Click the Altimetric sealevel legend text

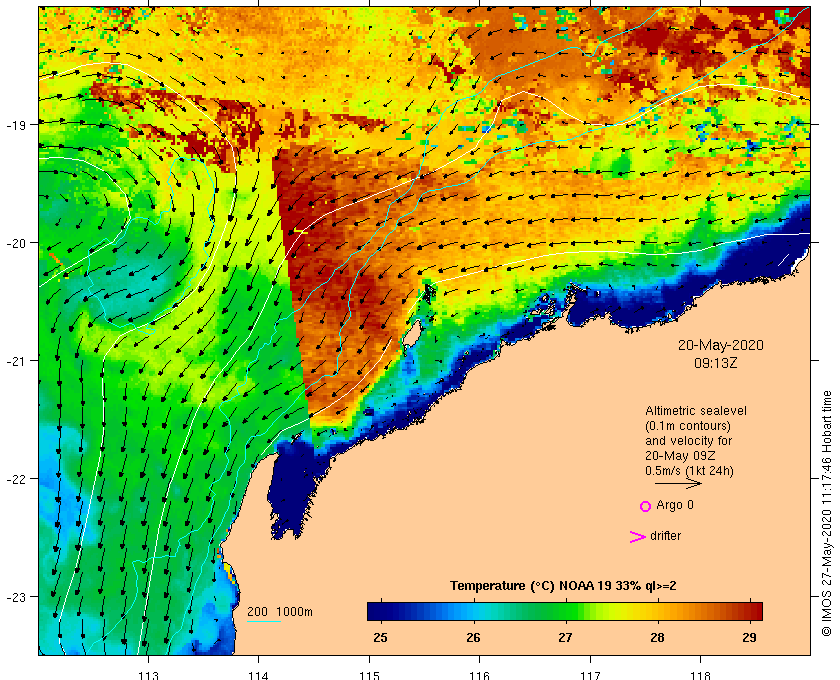pos(695,411)
